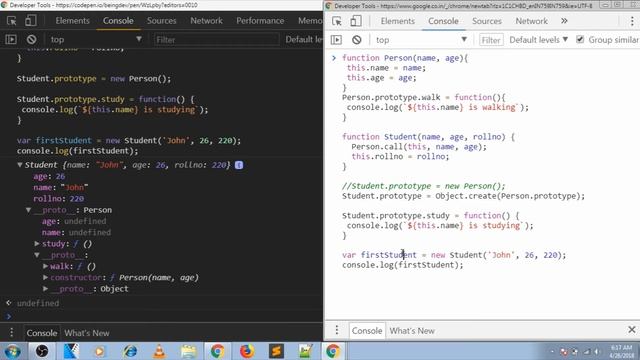
Task: Open top context dropdown in right DevTools
Action: 421,40
